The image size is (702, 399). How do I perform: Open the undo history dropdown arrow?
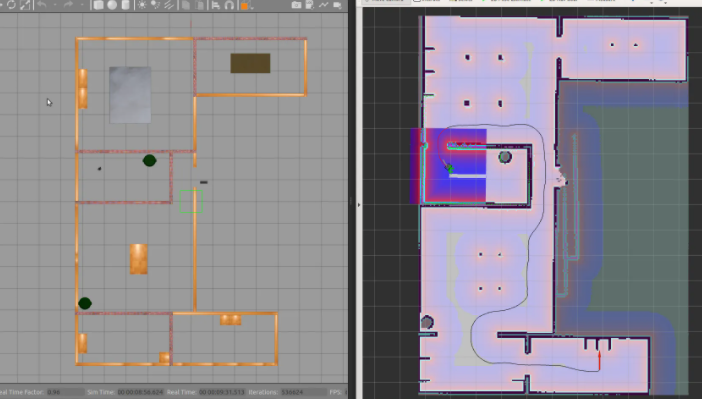[55, 5]
